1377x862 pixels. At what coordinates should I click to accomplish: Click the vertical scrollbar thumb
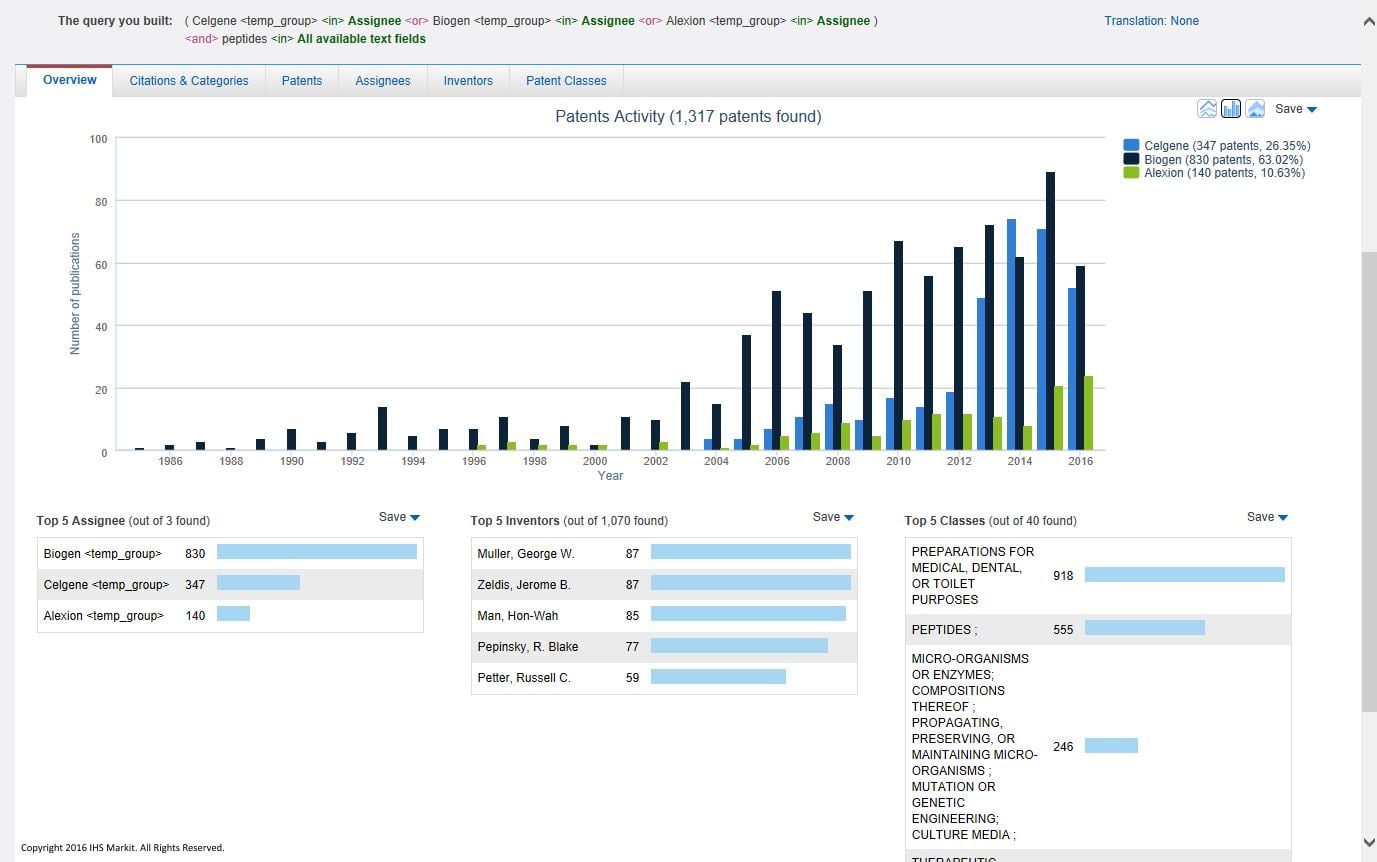[x=1369, y=481]
